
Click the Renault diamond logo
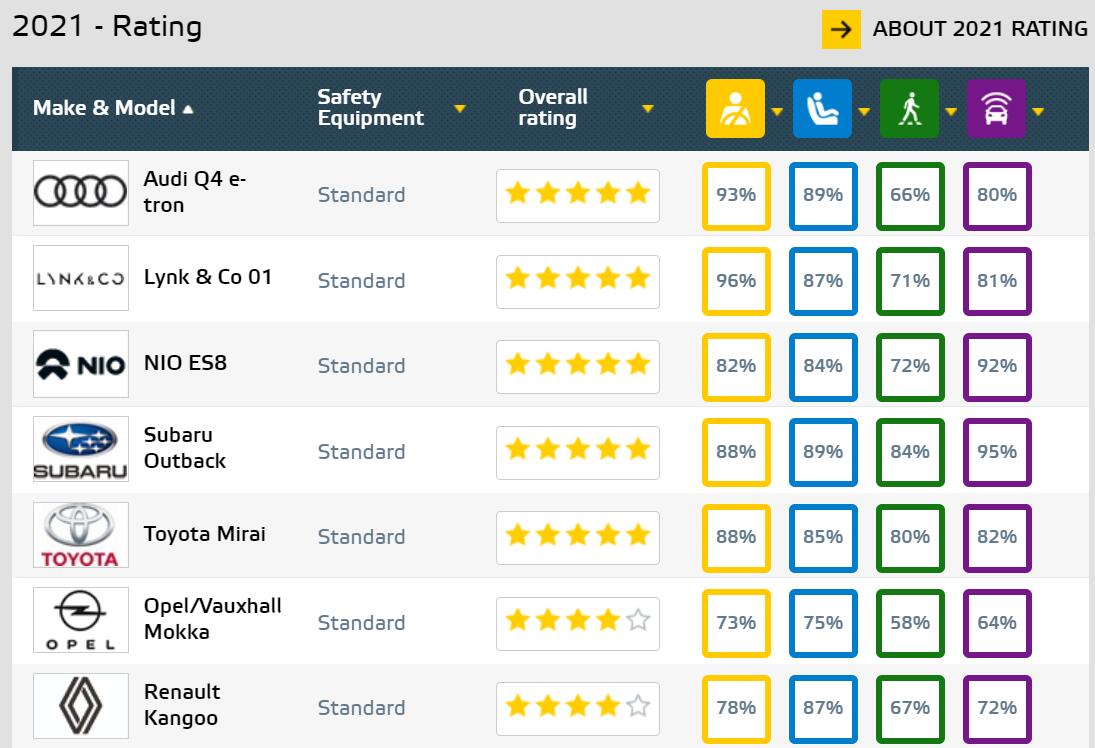click(x=81, y=707)
